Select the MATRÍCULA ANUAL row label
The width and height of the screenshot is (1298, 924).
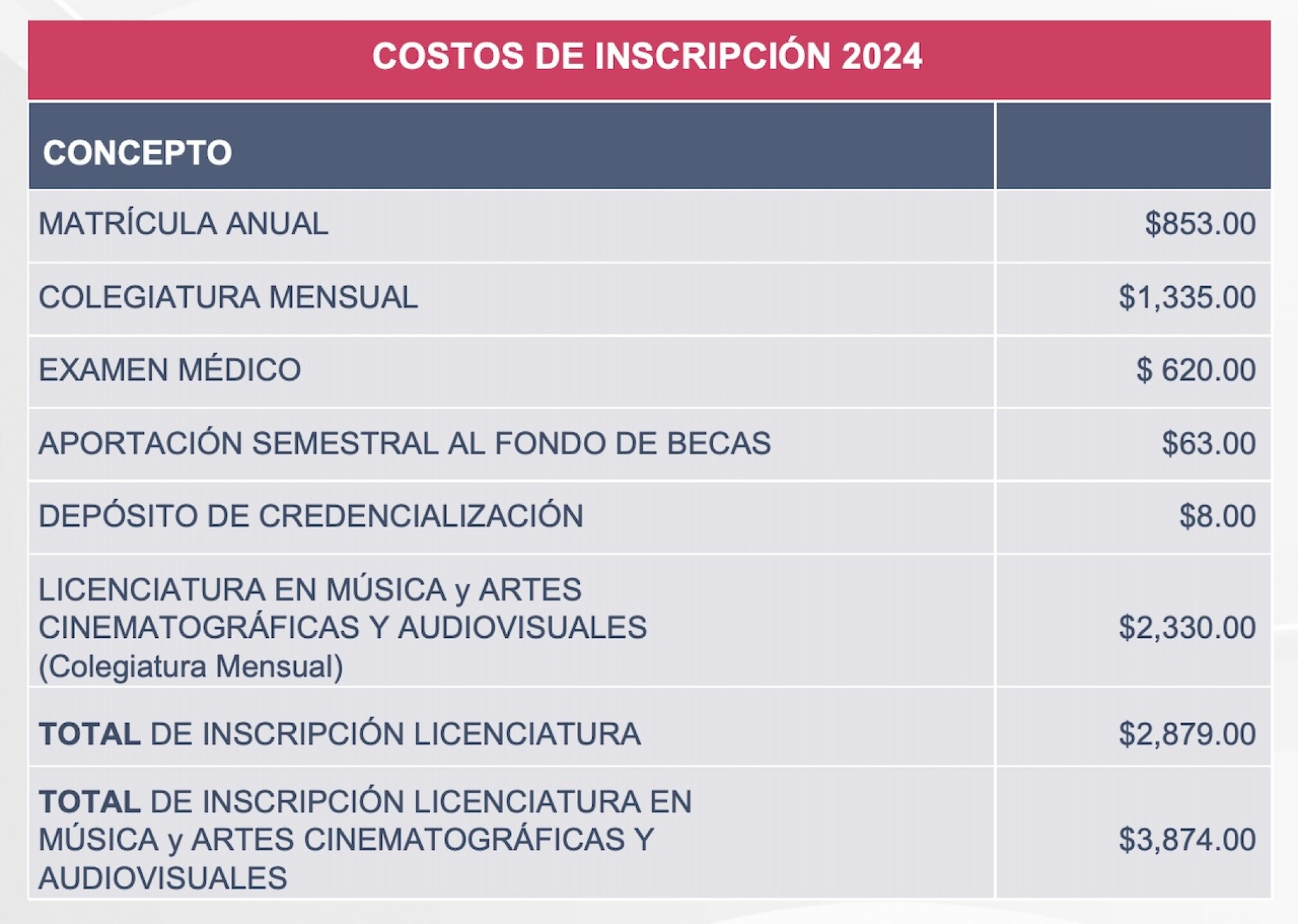coord(184,225)
